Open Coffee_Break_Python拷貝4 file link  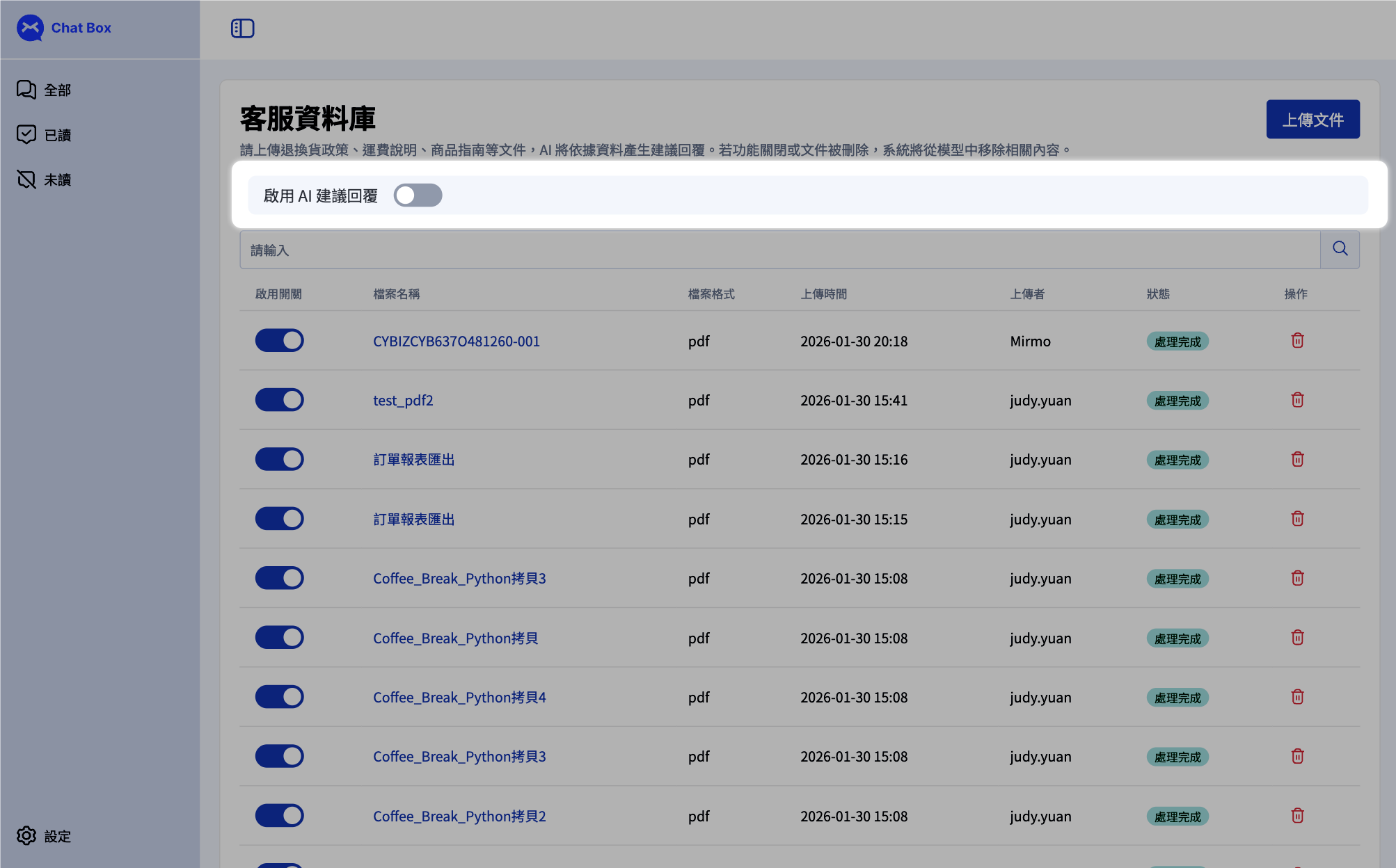point(459,698)
